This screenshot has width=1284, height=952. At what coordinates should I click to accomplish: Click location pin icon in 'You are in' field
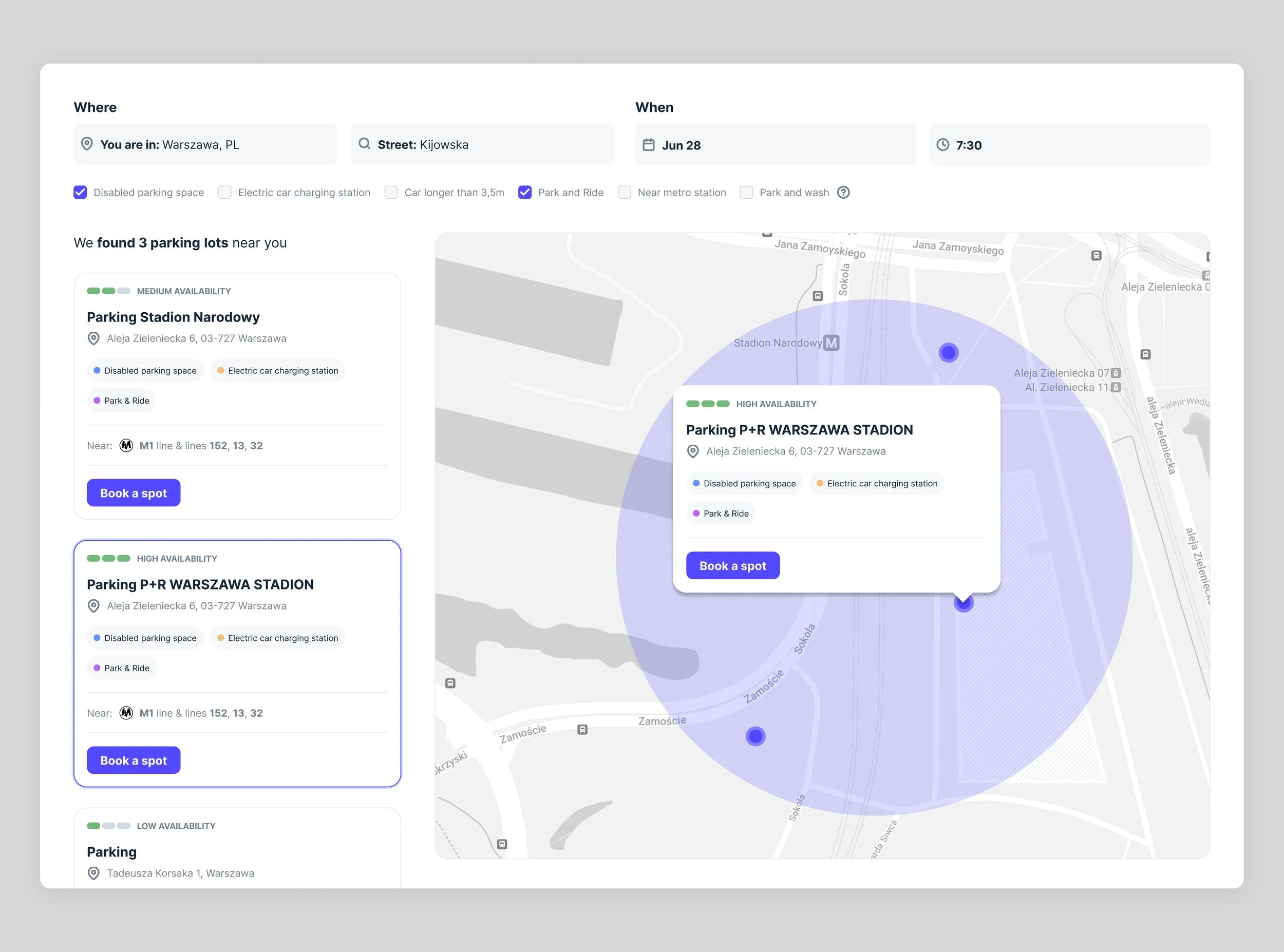[87, 143]
